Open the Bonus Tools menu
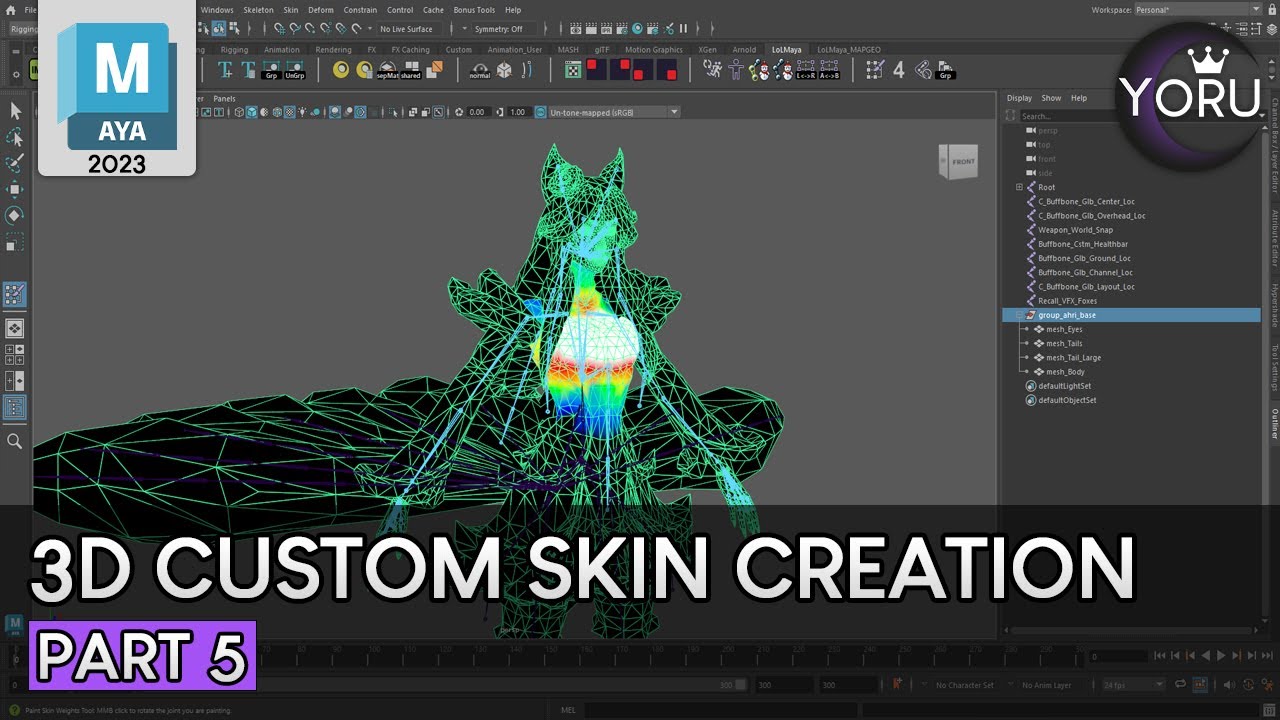The width and height of the screenshot is (1280, 720). (474, 10)
